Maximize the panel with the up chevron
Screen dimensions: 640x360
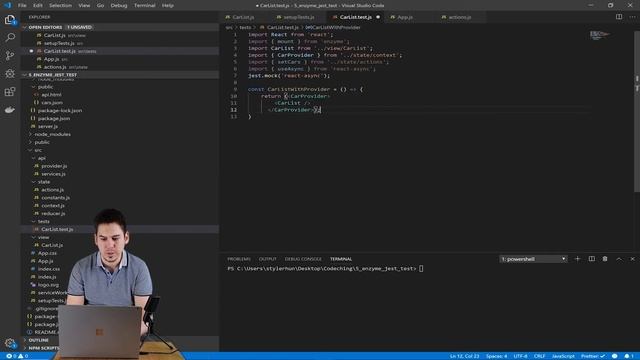tap(619, 259)
